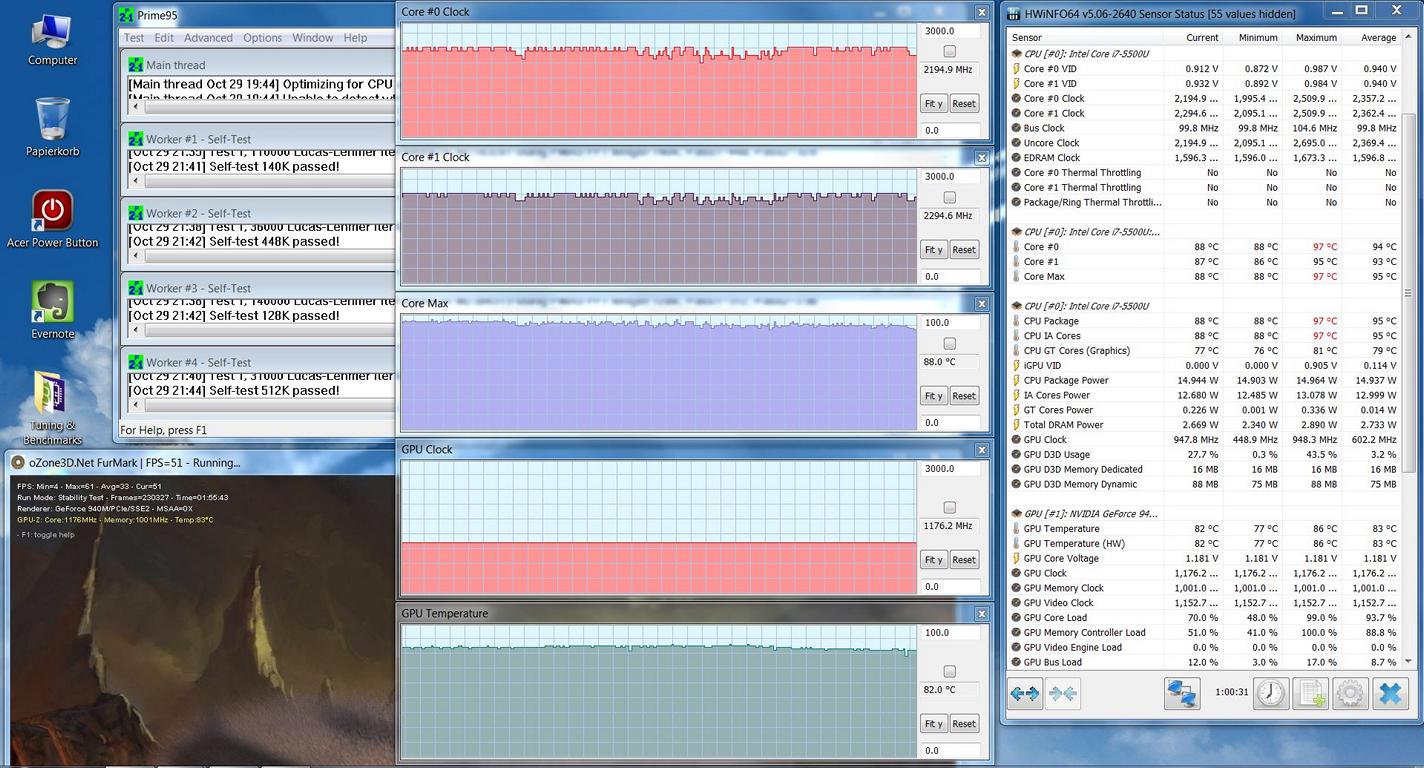Screen dimensions: 1424x768
Task: Click Reset in GPU Clock graph
Action: (964, 560)
